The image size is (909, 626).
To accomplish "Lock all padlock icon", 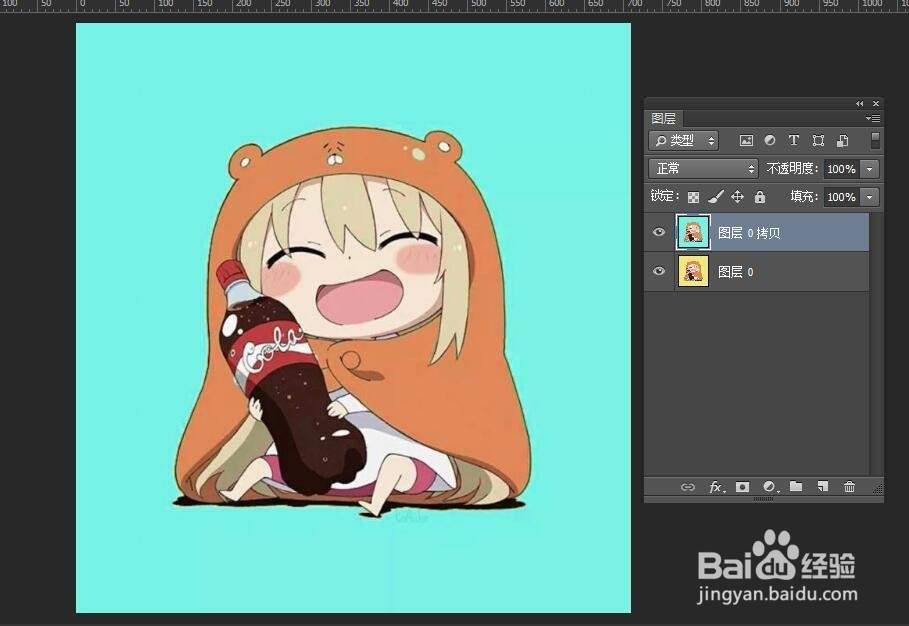I will click(760, 197).
